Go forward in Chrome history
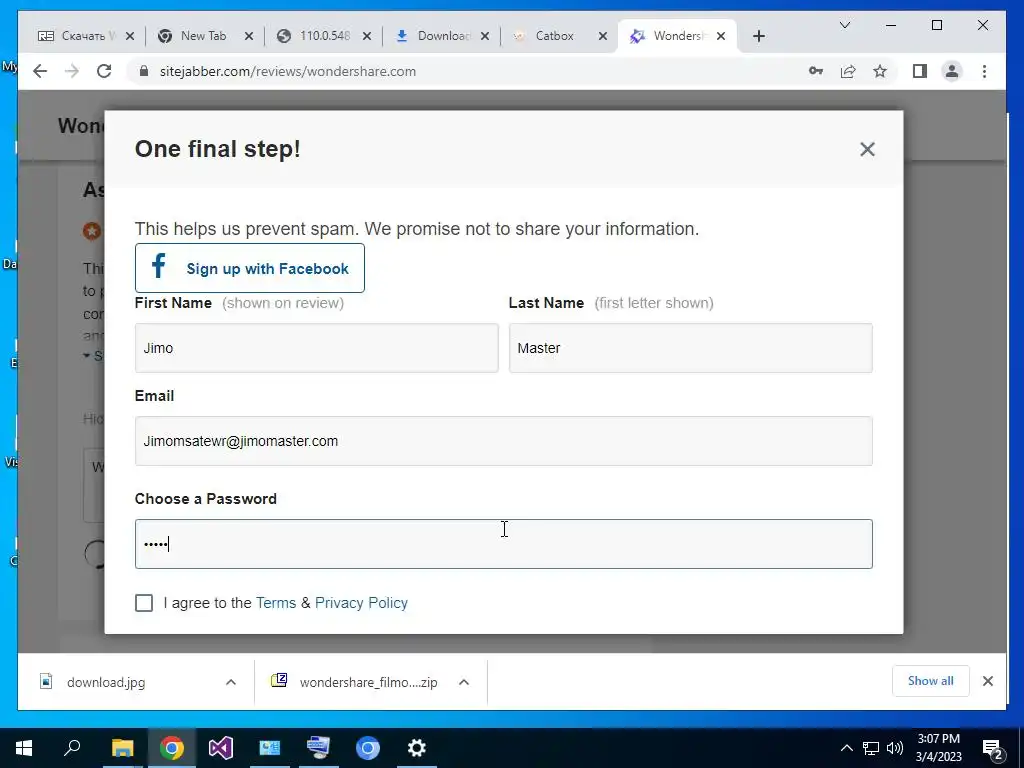This screenshot has width=1024, height=768. (72, 71)
